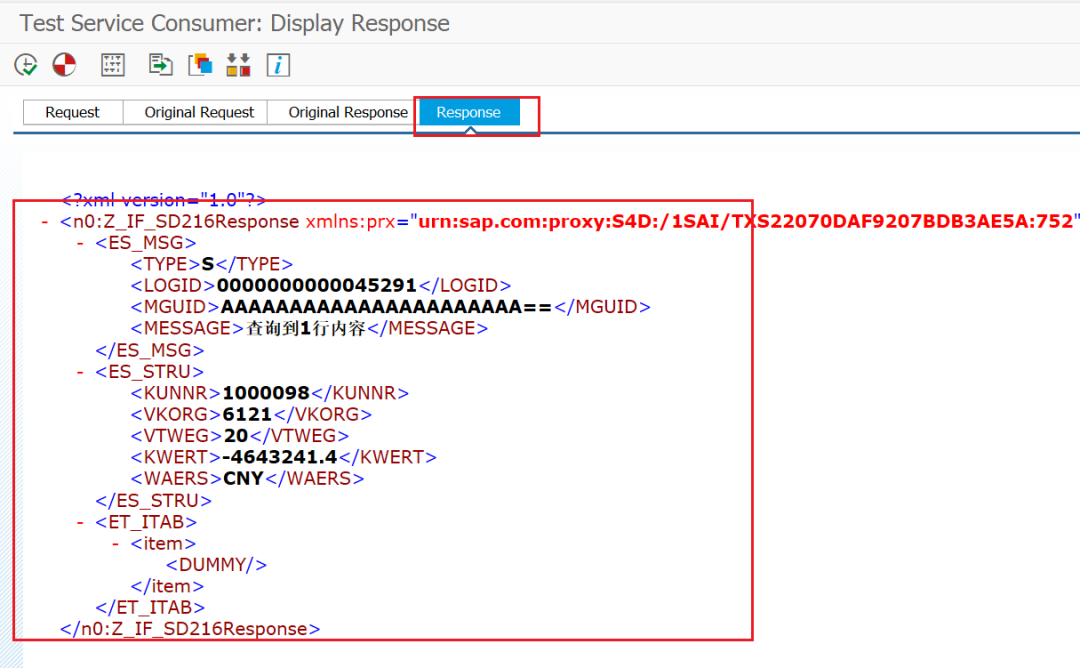
Task: Click the TYPE value S
Action: click(x=208, y=264)
